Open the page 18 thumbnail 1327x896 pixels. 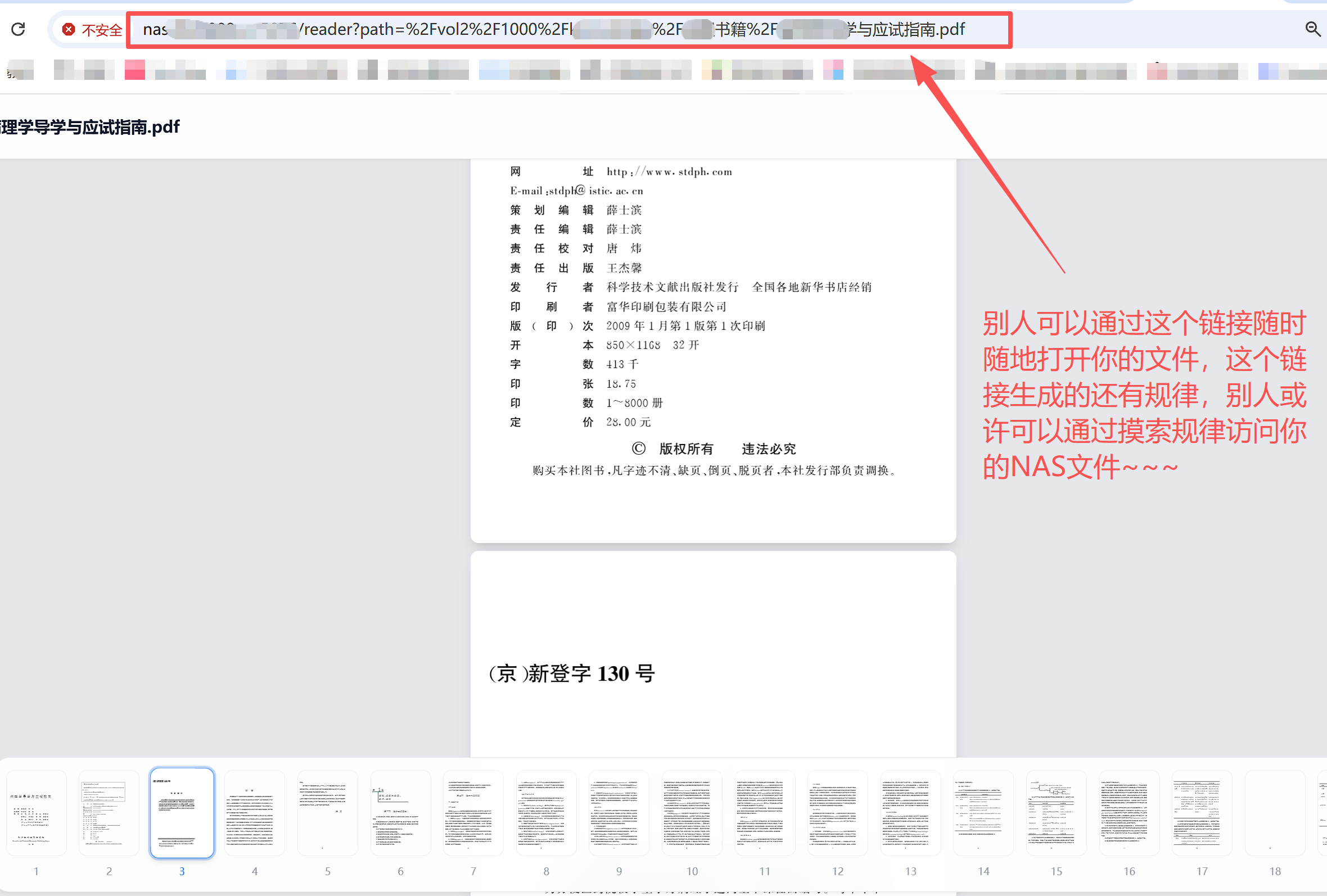tap(1275, 813)
